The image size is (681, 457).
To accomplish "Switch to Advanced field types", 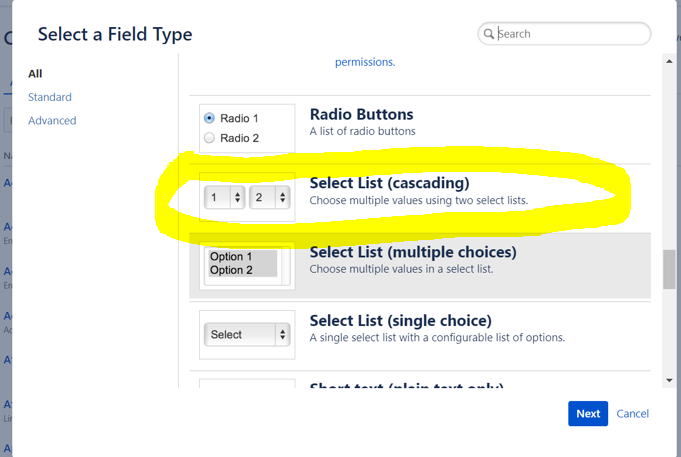I will (52, 120).
